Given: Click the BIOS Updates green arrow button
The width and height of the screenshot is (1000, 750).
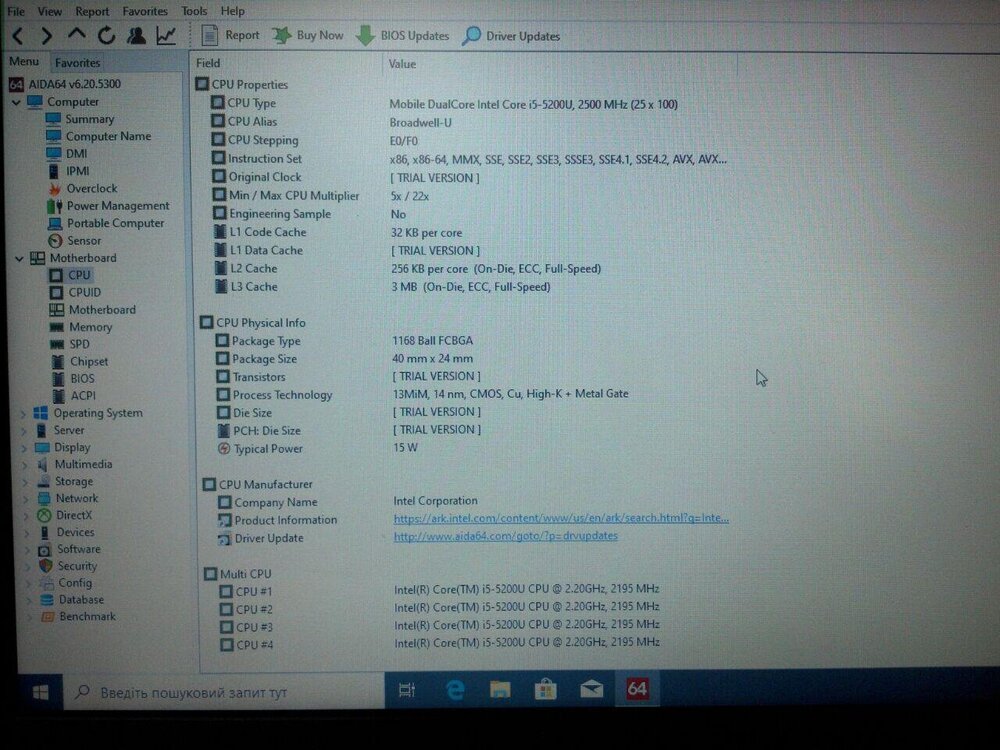Looking at the screenshot, I should pos(403,36).
